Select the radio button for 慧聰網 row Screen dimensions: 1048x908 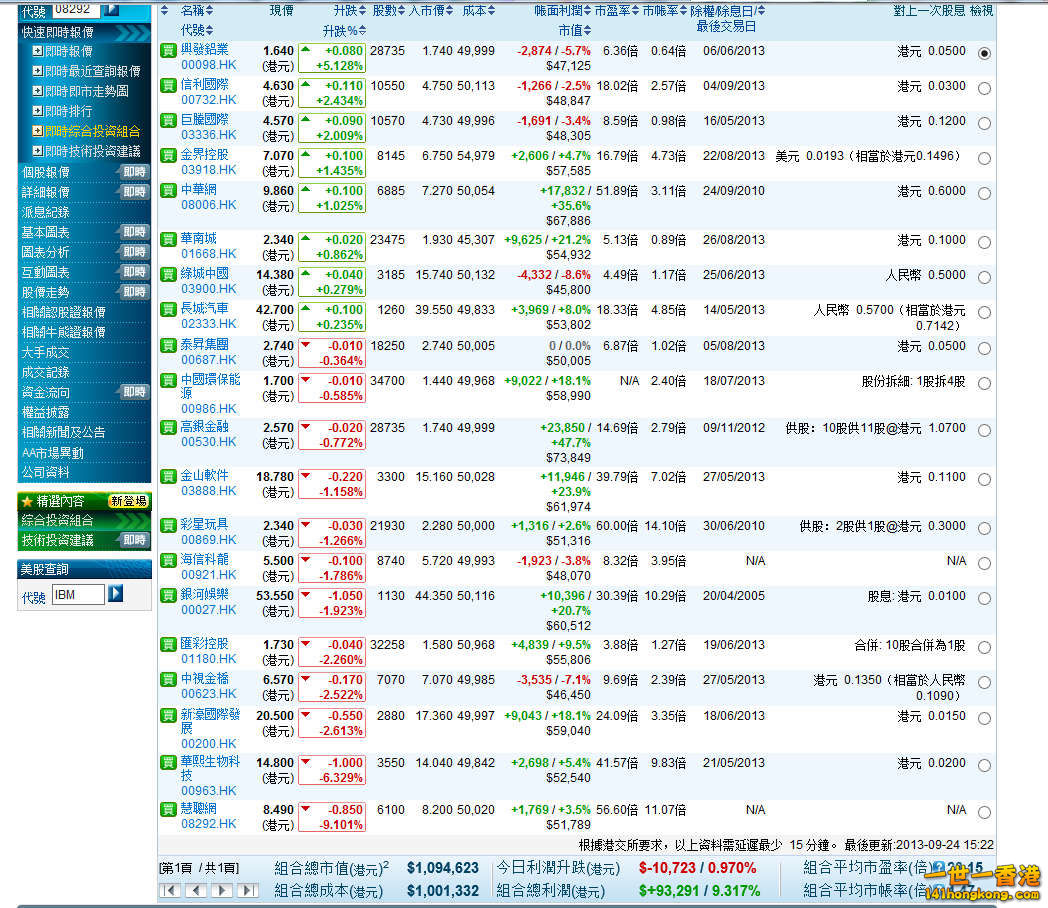(x=984, y=812)
